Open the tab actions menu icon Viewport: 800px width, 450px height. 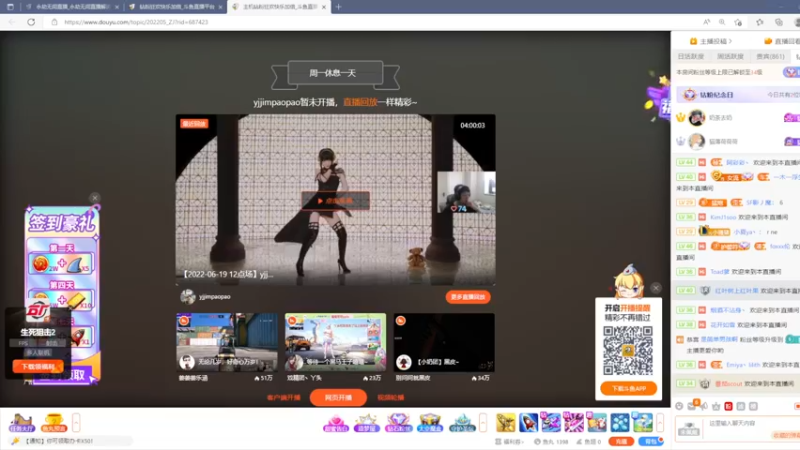[10, 7]
